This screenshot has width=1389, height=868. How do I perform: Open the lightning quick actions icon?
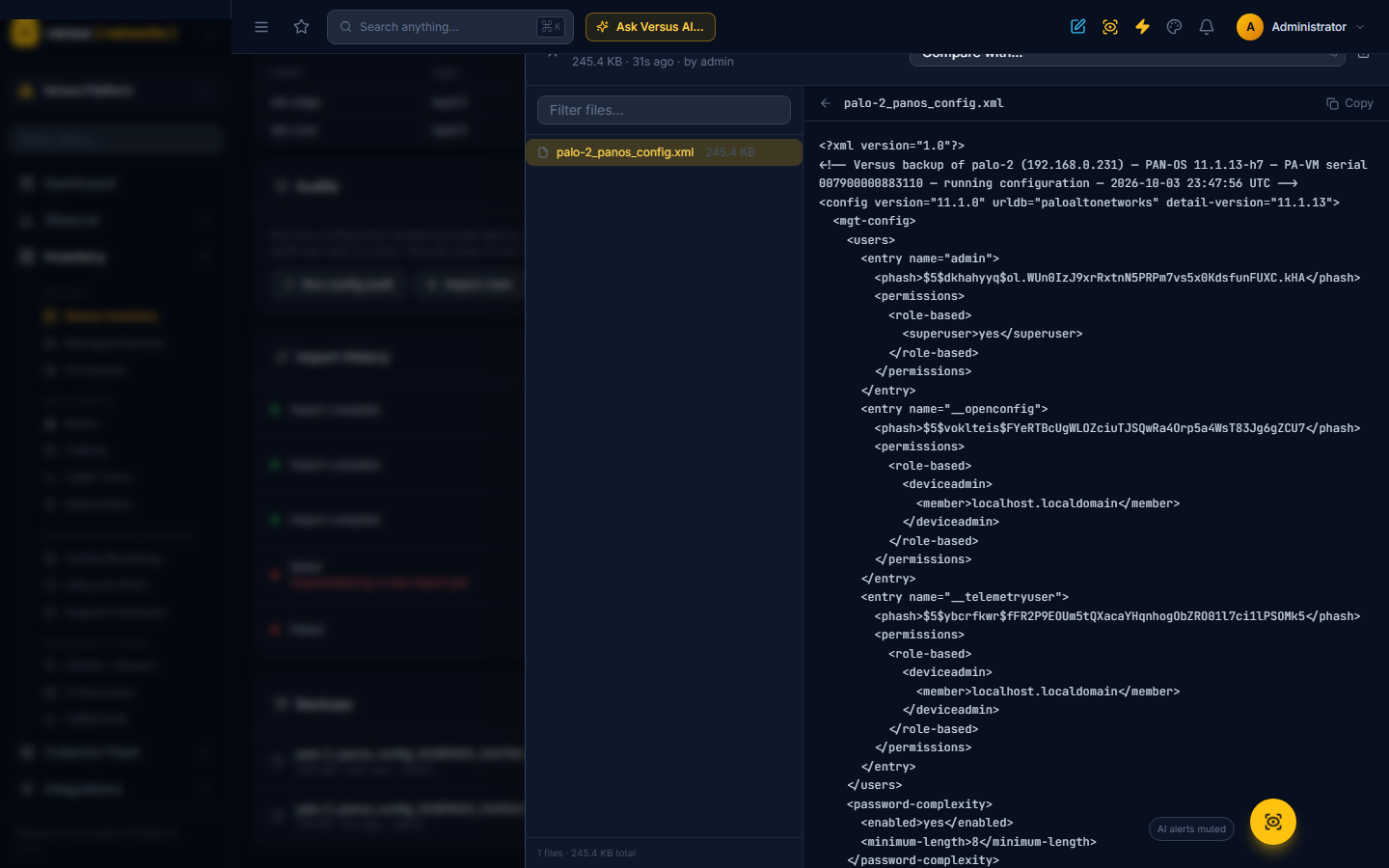point(1142,27)
